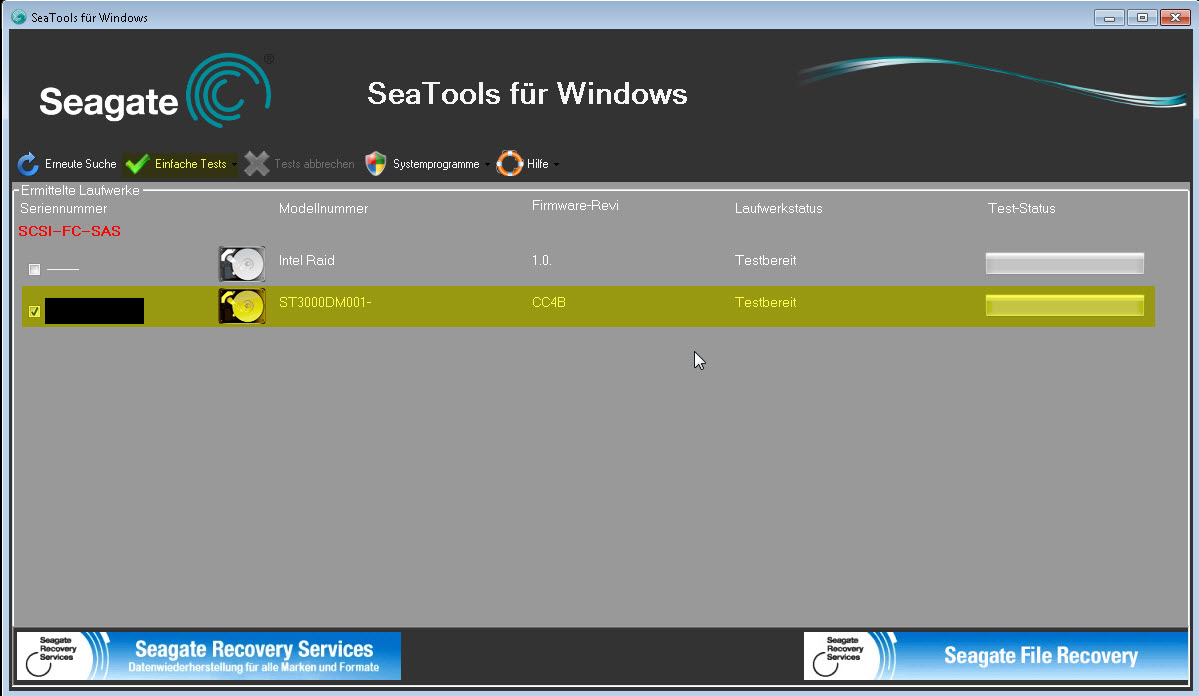
Task: Maximize the SeaTools window
Action: pos(1142,17)
